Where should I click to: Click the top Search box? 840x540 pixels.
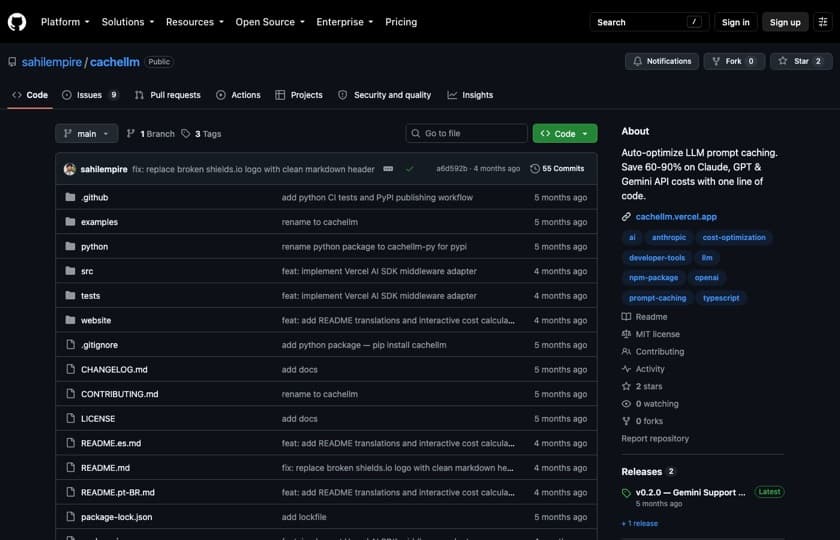point(649,22)
